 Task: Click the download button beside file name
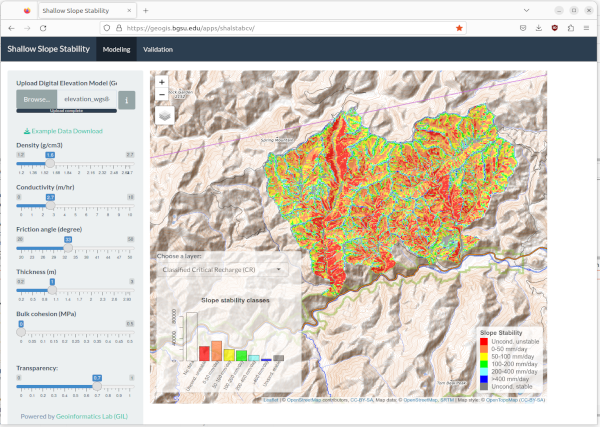tap(127, 100)
